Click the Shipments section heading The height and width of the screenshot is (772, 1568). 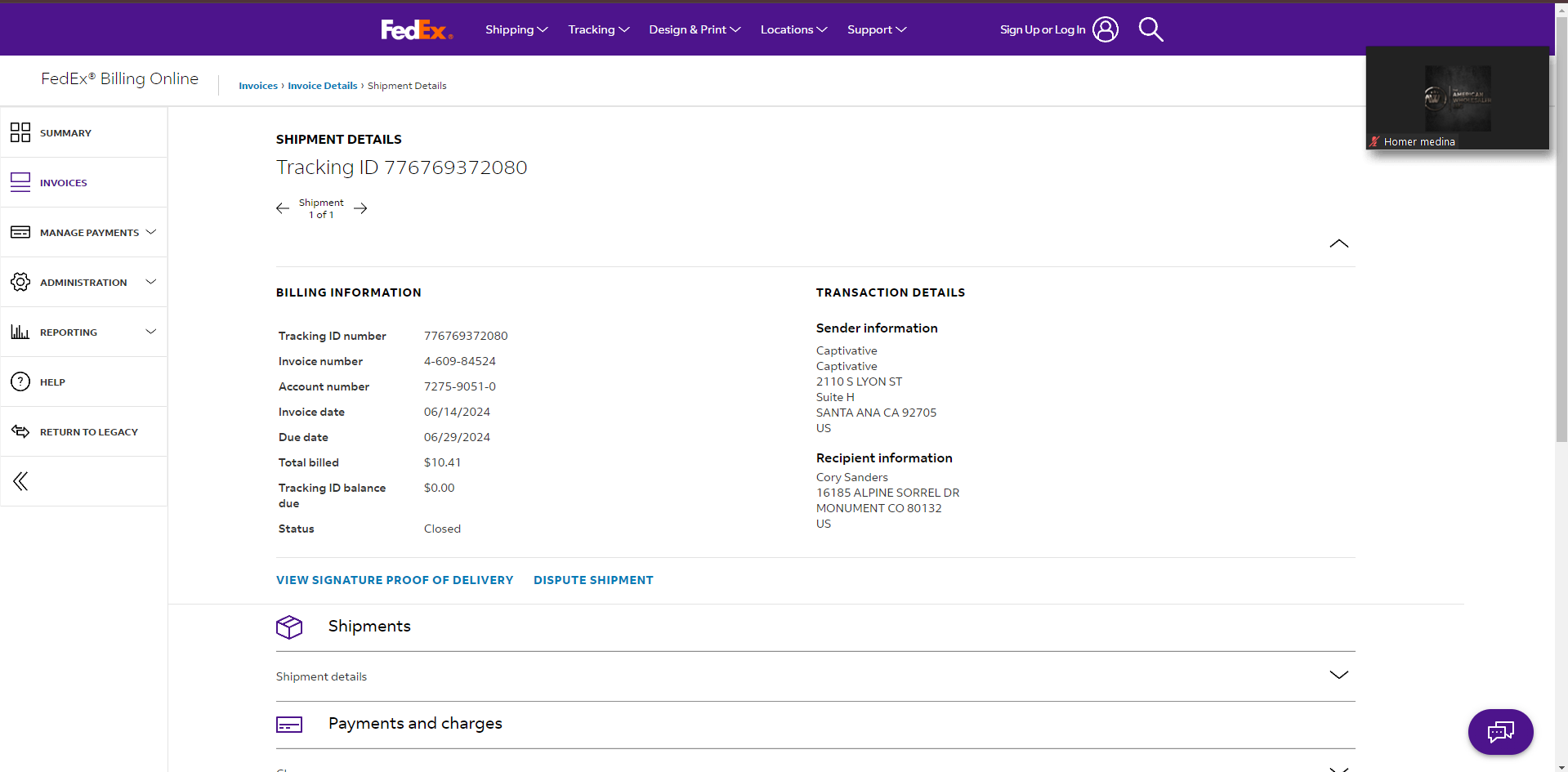[x=369, y=626]
